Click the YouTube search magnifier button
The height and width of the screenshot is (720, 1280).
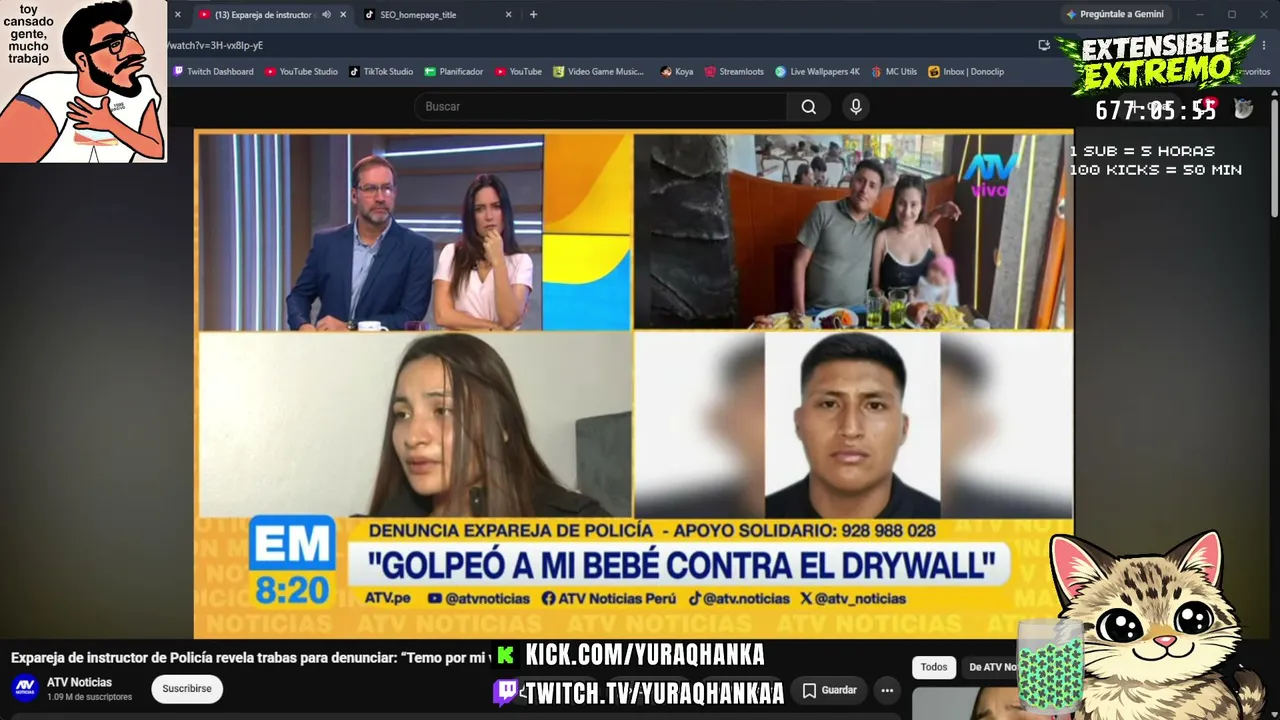pos(809,107)
